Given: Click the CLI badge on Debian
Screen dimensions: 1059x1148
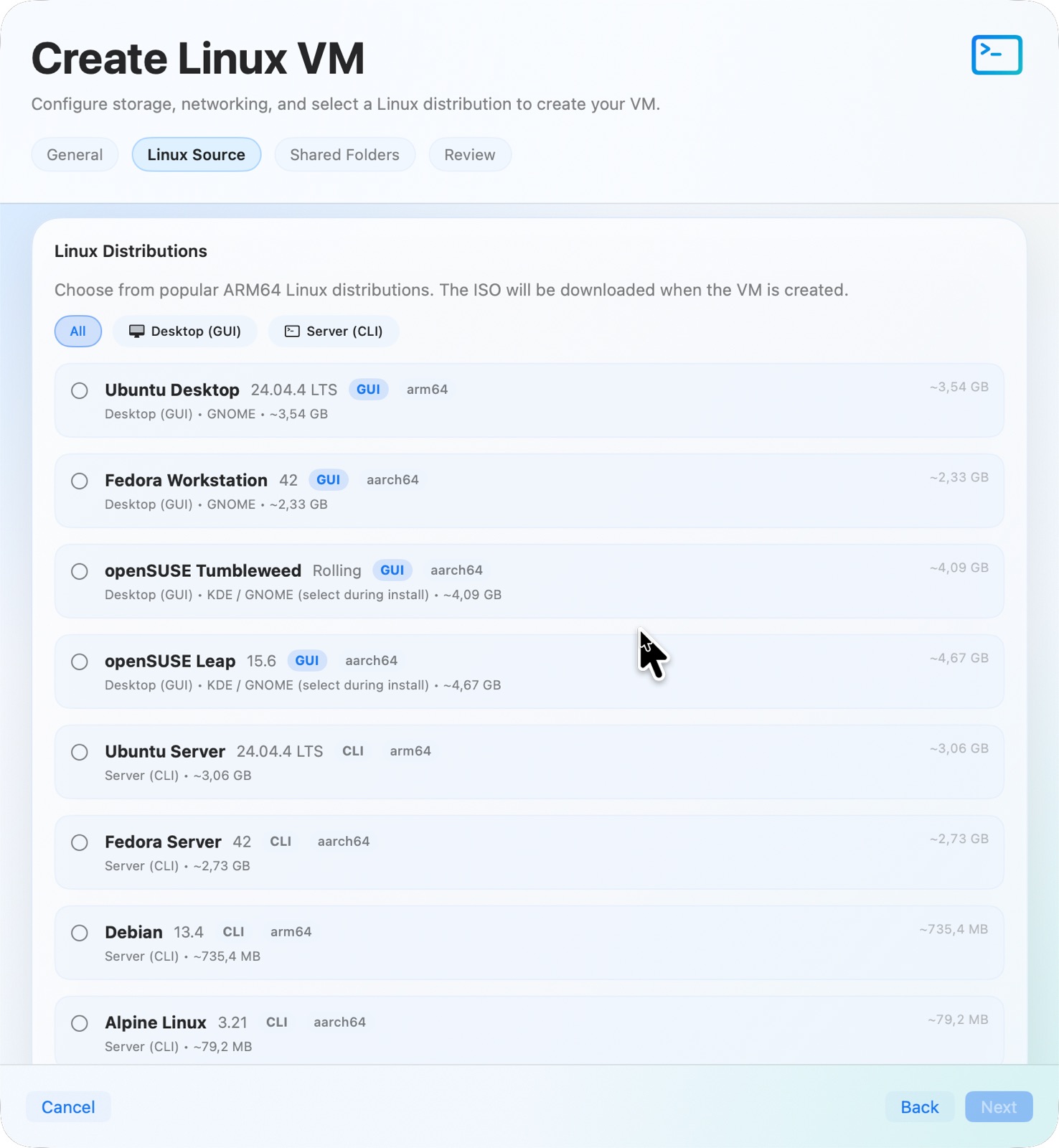Looking at the screenshot, I should (x=233, y=931).
